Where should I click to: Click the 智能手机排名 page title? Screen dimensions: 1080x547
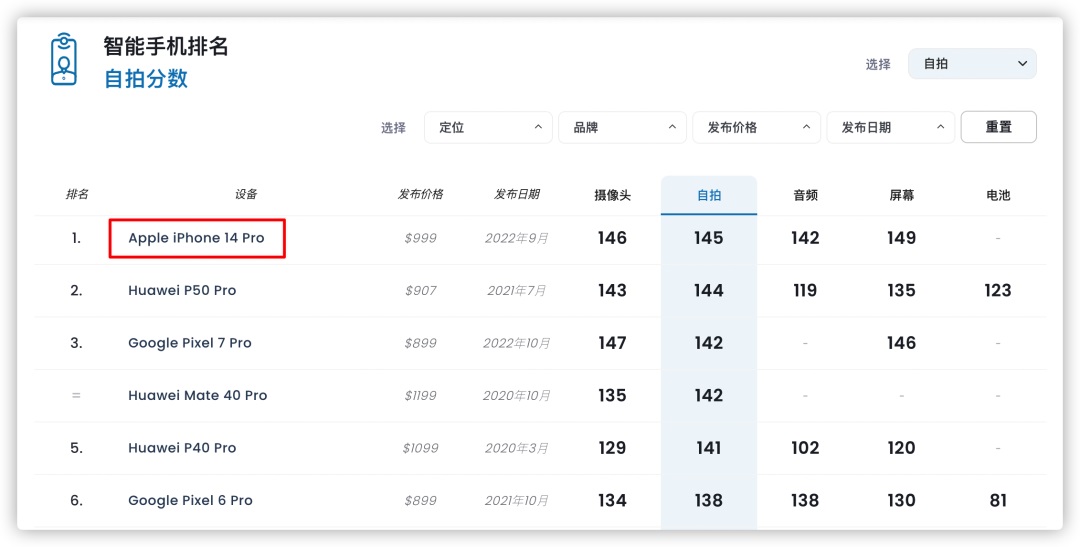tap(165, 46)
